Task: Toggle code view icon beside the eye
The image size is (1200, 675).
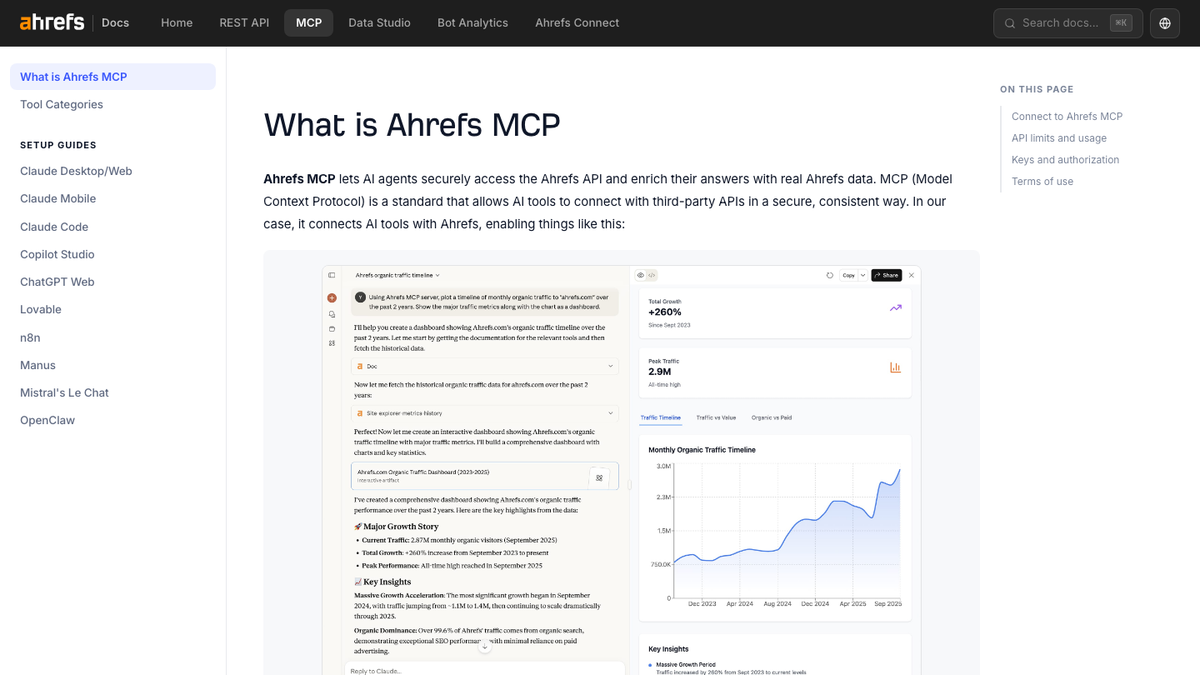Action: click(651, 275)
